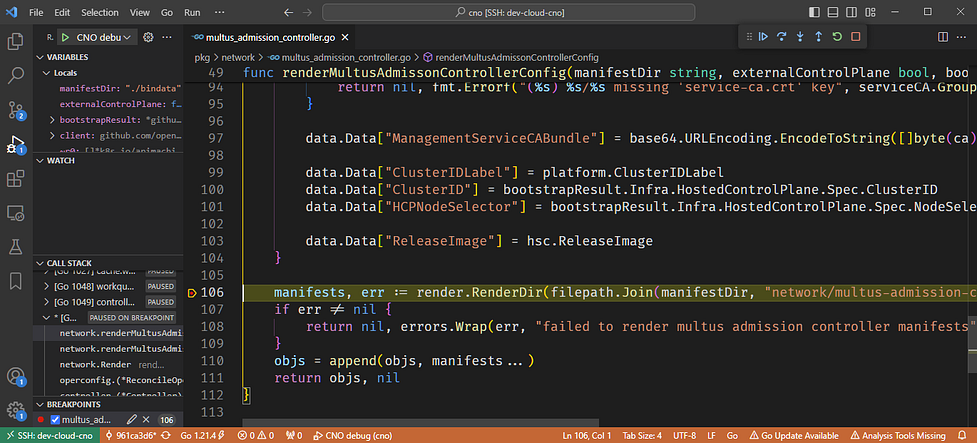Open launch.json via gear icon
This screenshot has width=977, height=443.
[148, 37]
